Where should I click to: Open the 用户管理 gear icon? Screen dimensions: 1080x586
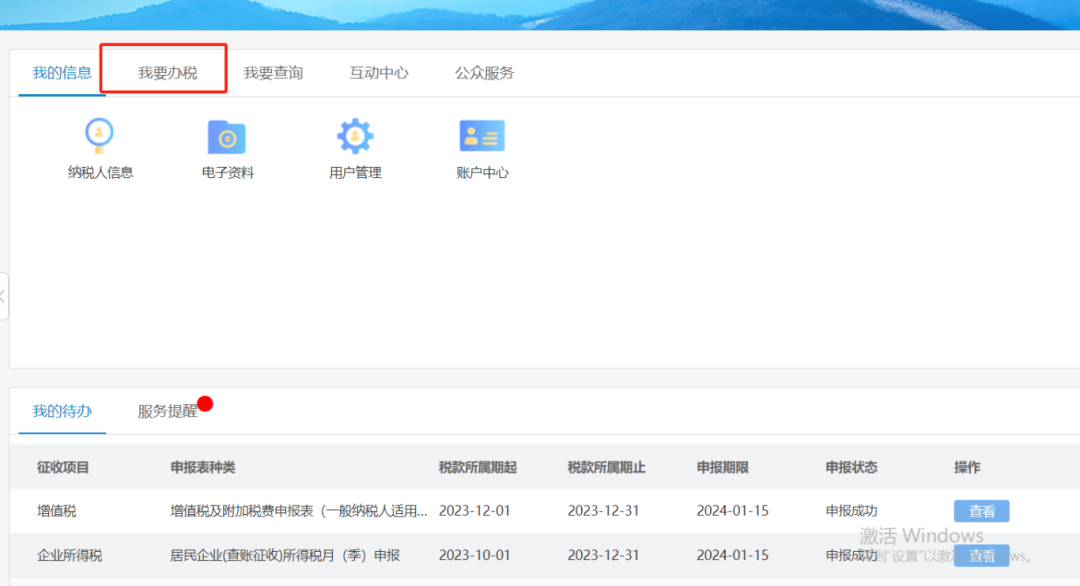(x=355, y=136)
